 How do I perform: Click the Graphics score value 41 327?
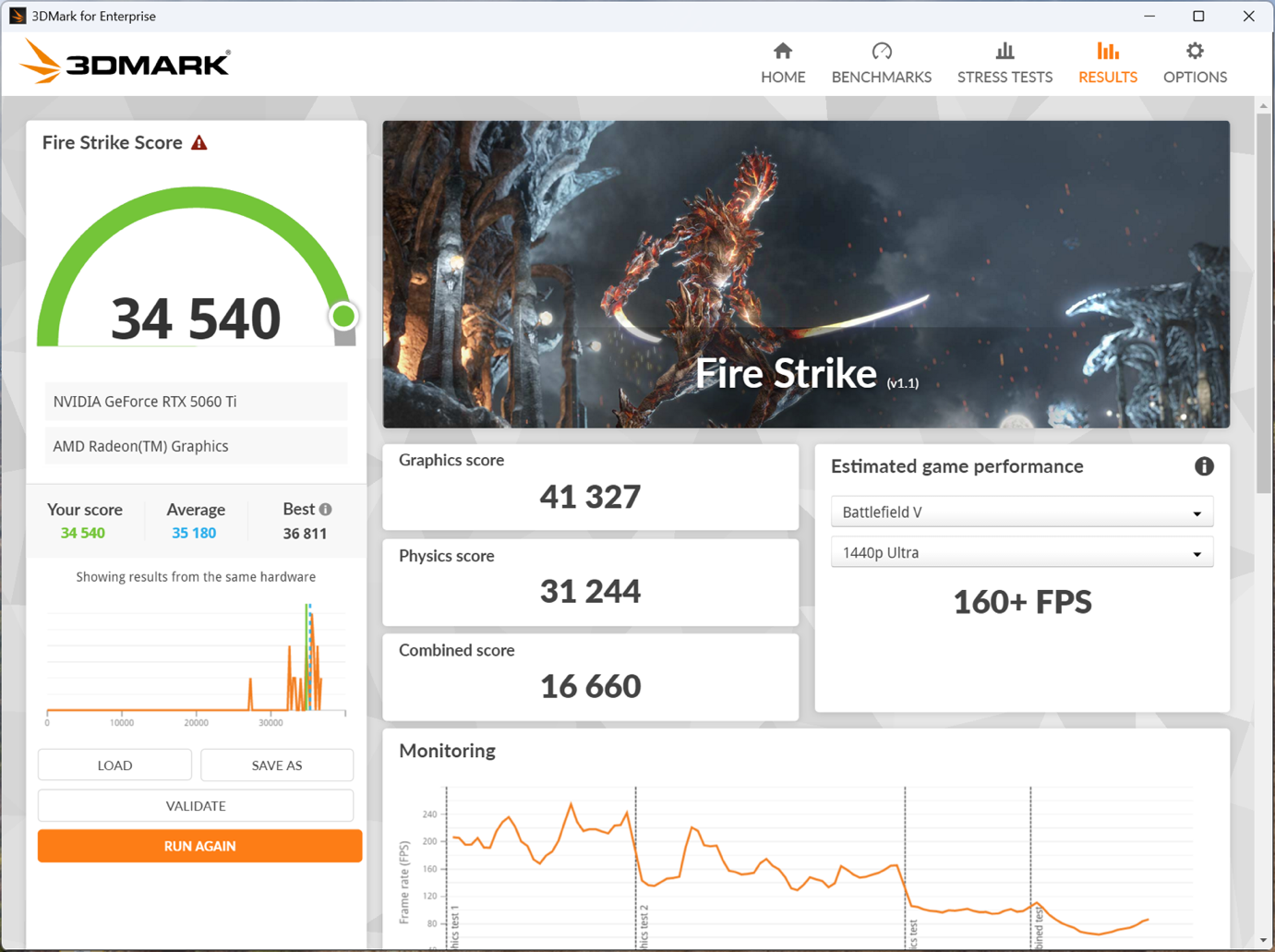tap(590, 497)
